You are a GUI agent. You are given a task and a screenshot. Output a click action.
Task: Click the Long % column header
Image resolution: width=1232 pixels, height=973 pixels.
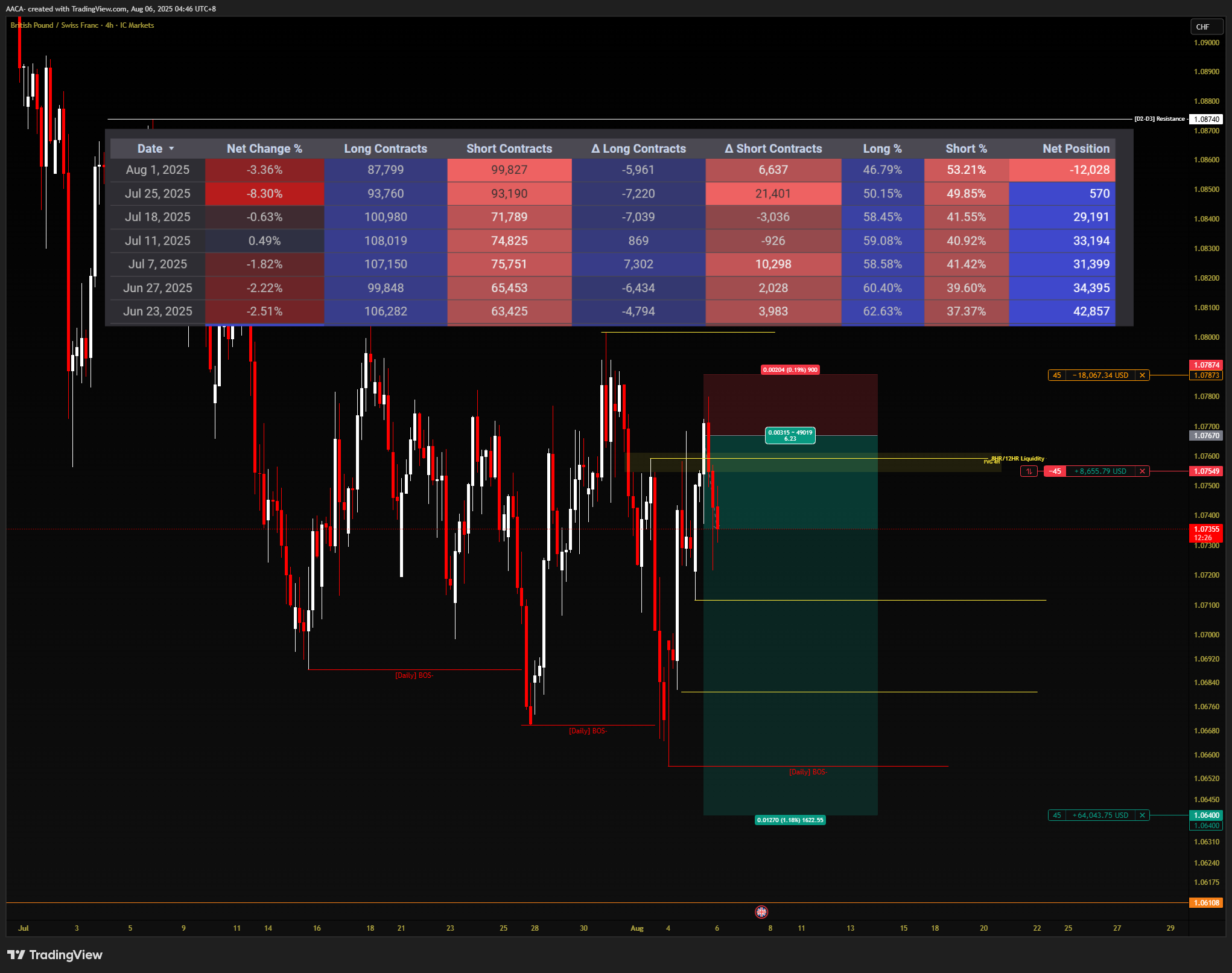(x=882, y=148)
